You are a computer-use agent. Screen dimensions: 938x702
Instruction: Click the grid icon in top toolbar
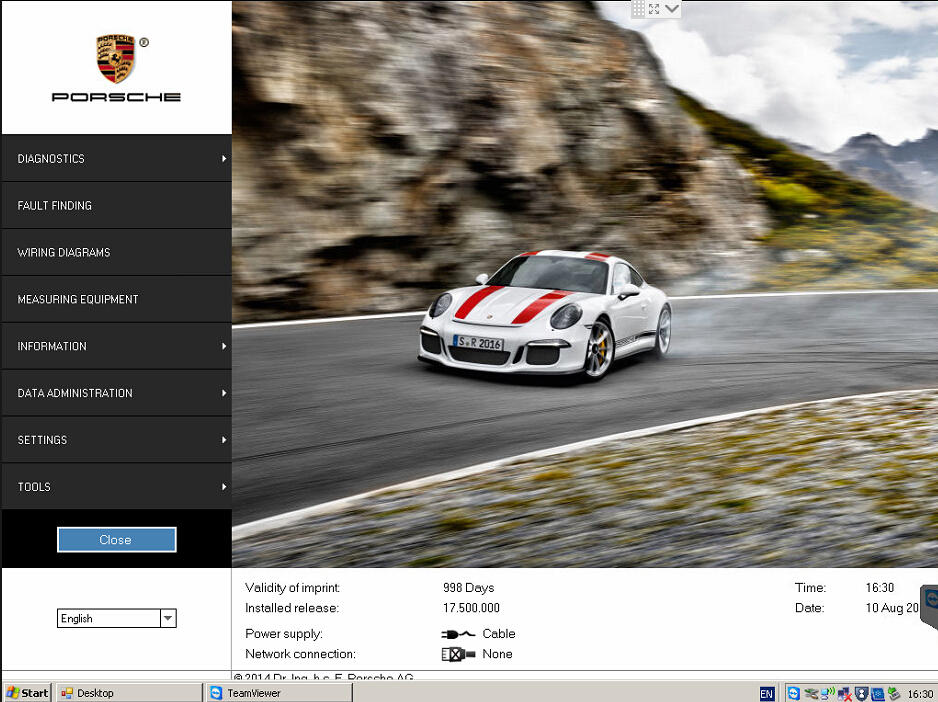point(639,9)
